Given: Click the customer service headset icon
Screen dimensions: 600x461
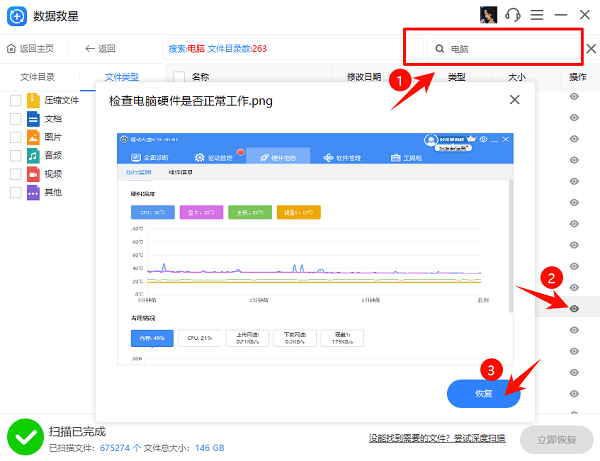Looking at the screenshot, I should tap(513, 15).
